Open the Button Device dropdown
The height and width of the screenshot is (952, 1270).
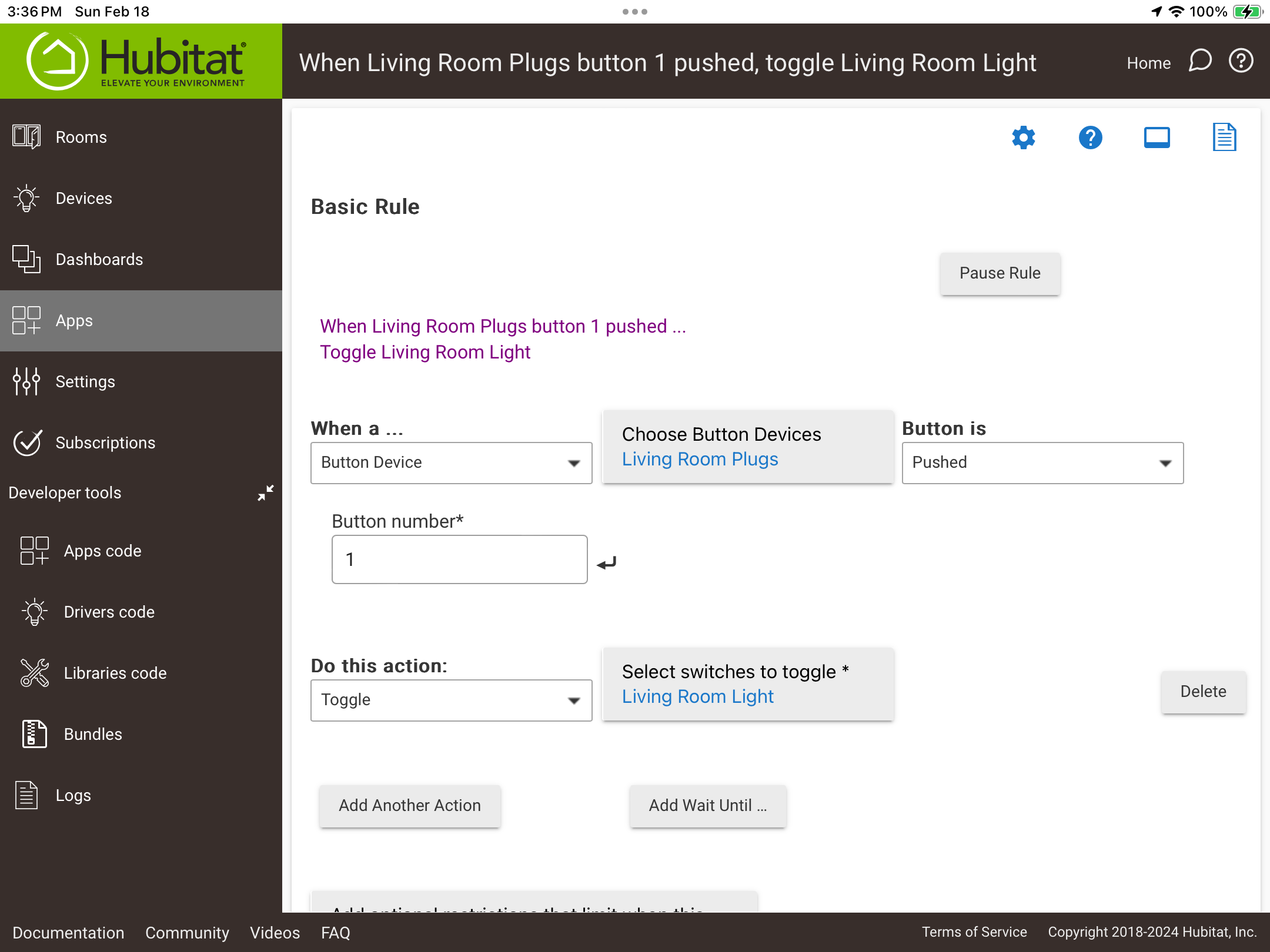tap(451, 463)
